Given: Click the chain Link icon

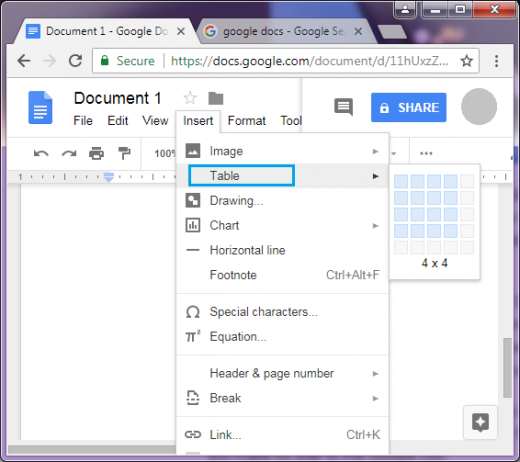Looking at the screenshot, I should (193, 435).
